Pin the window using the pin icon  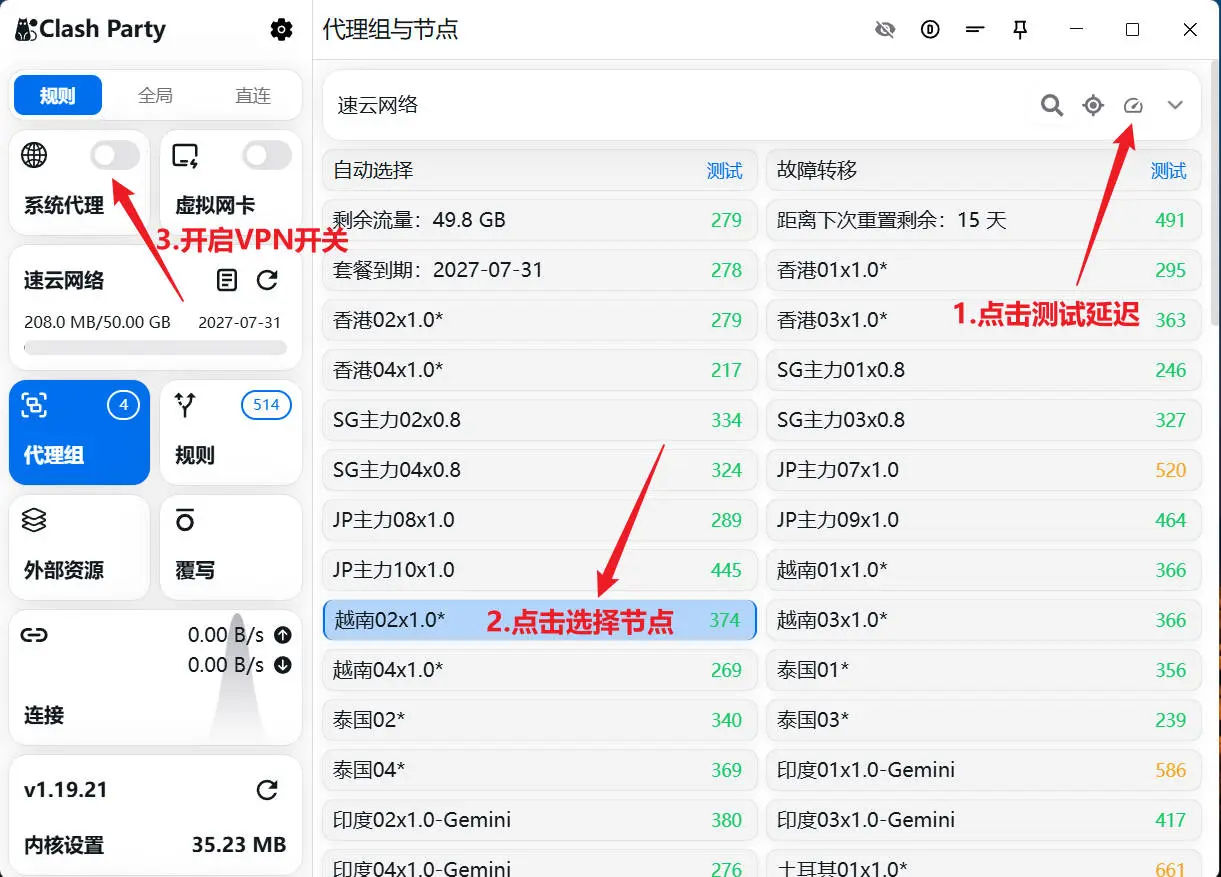1020,29
